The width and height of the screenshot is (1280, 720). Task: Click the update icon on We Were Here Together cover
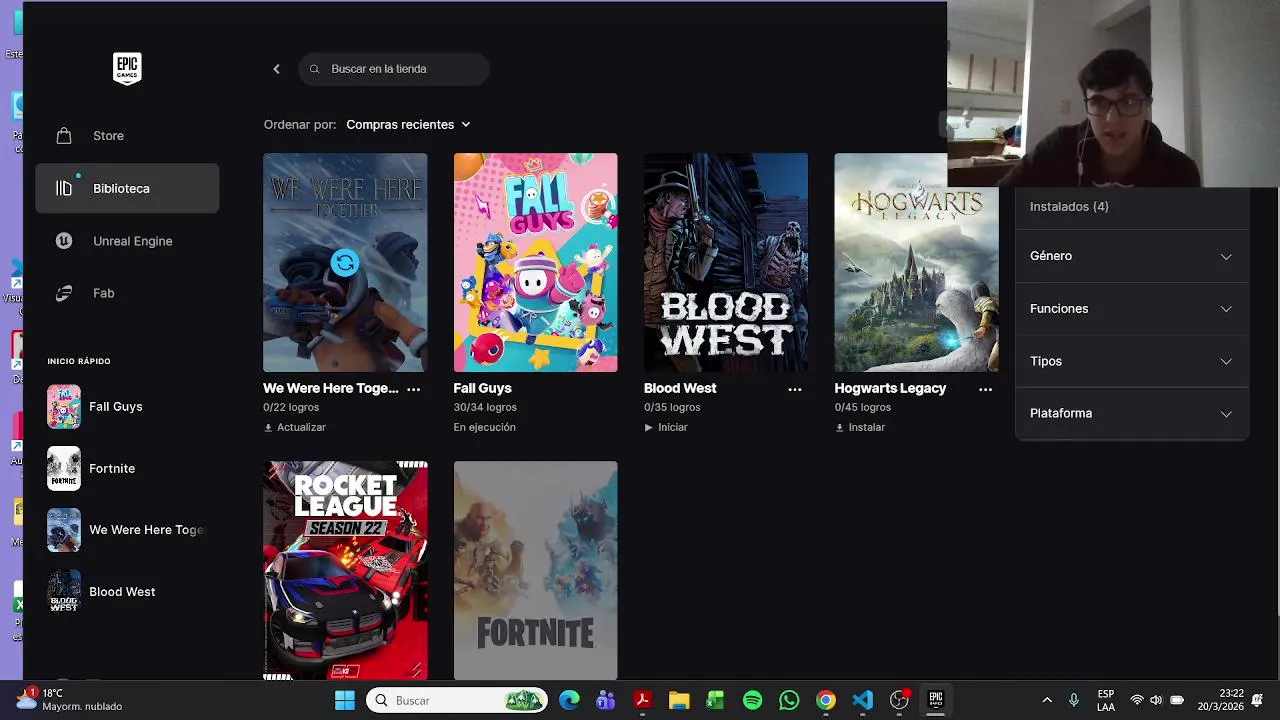[x=345, y=263]
